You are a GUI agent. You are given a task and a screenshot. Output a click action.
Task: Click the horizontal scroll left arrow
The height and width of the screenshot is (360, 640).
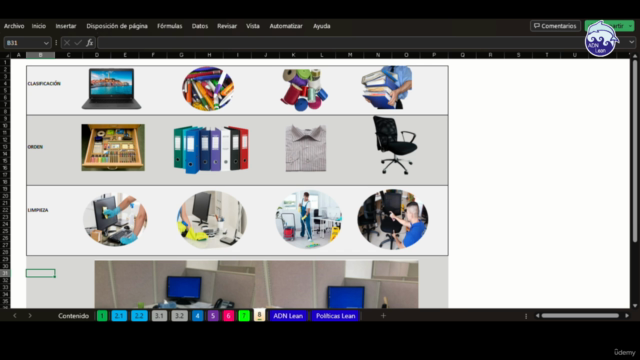tap(538, 316)
